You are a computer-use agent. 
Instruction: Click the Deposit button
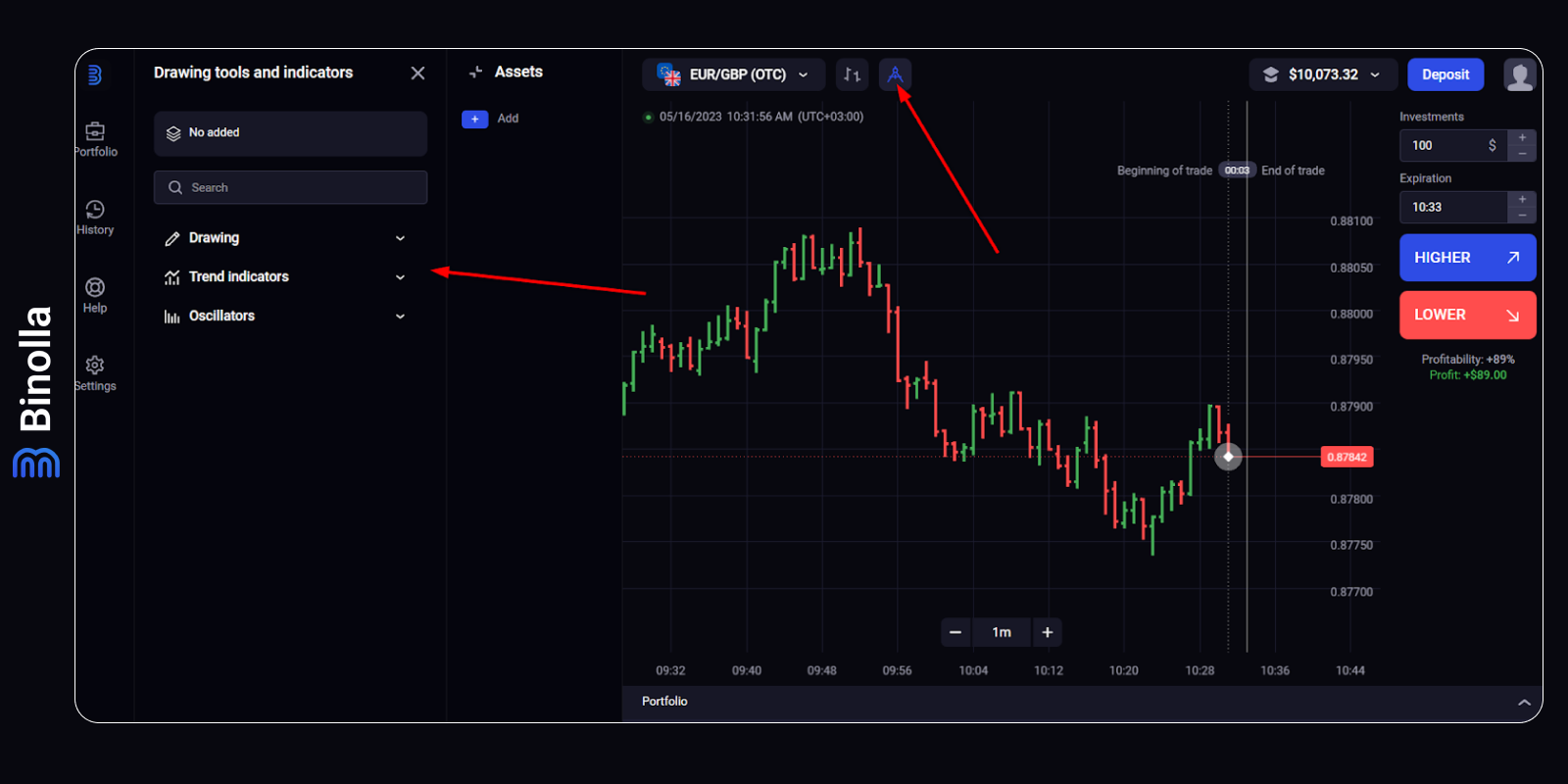(x=1445, y=74)
